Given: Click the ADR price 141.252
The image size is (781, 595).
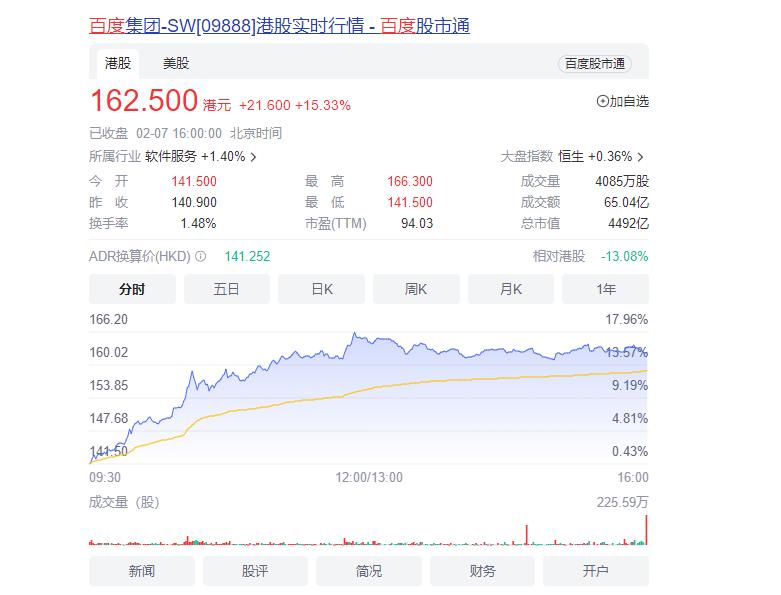Looking at the screenshot, I should coord(247,256).
